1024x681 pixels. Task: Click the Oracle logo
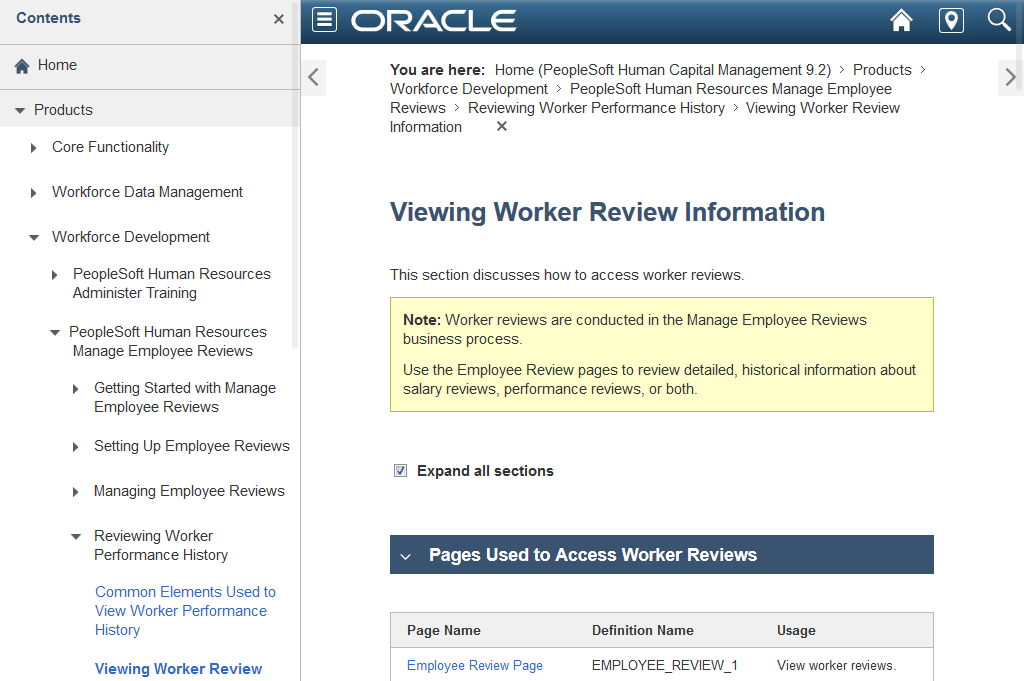[x=434, y=20]
